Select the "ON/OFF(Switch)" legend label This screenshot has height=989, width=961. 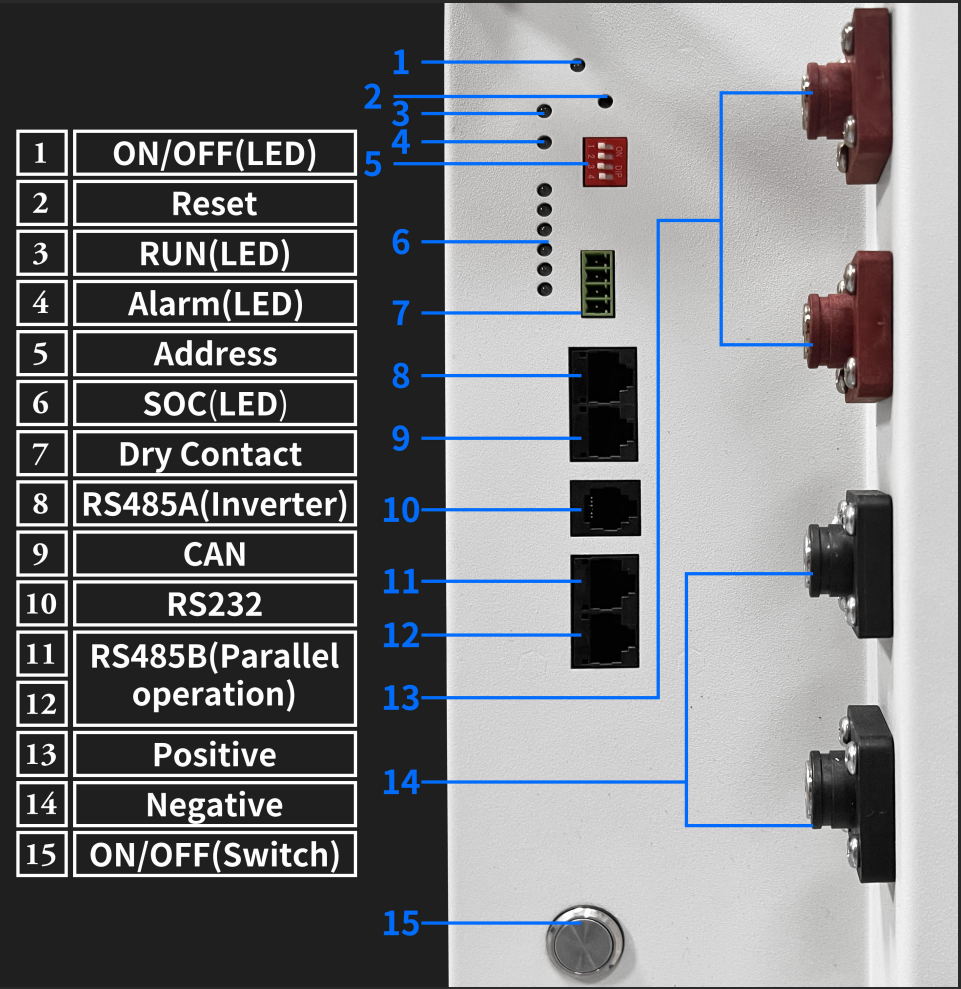click(215, 854)
